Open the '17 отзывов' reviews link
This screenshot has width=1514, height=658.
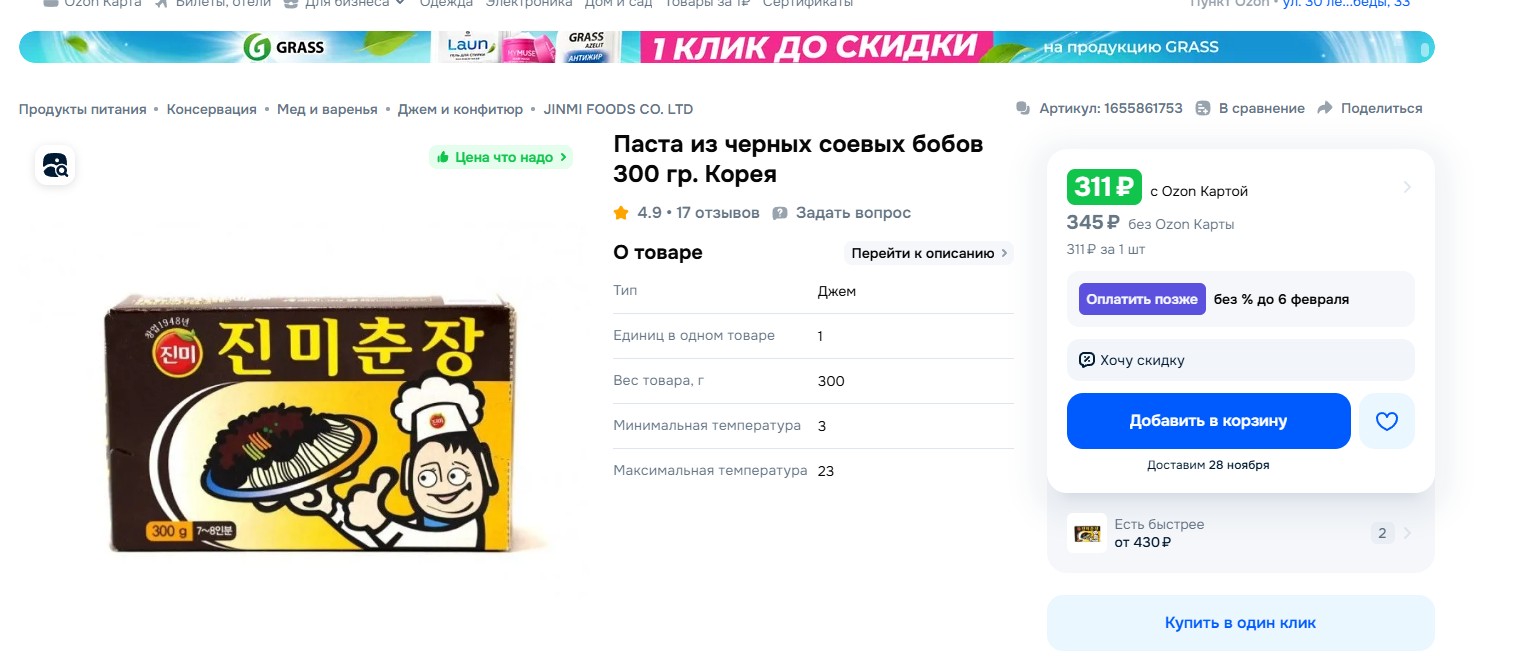coord(718,213)
